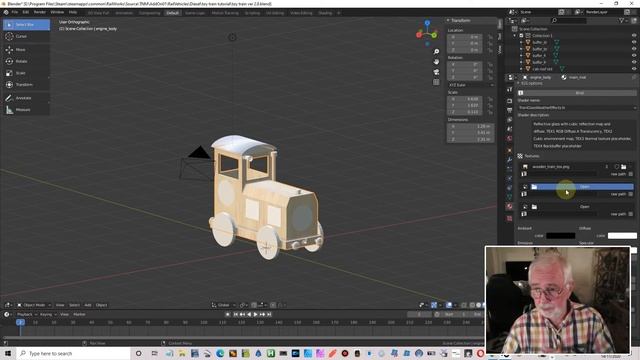The image size is (640, 360).
Task: Collapse the IGS options panel
Action: pyautogui.click(x=519, y=83)
